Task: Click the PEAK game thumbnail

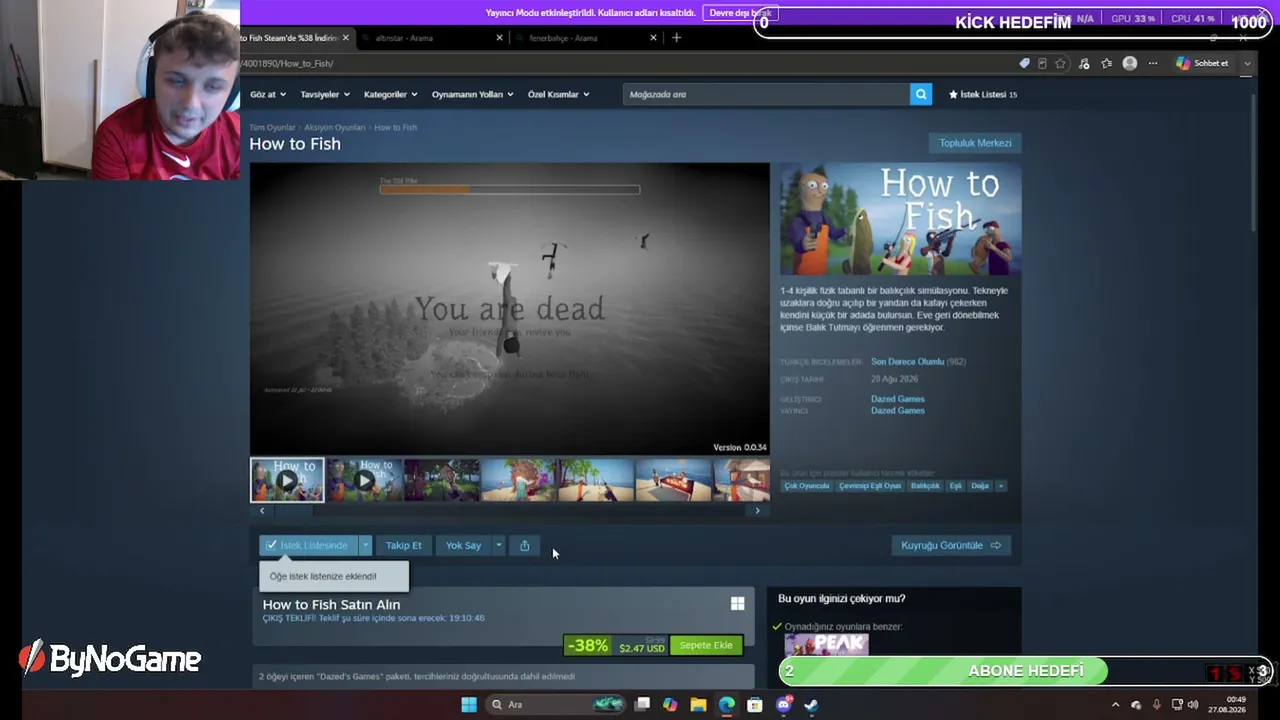Action: pos(826,645)
